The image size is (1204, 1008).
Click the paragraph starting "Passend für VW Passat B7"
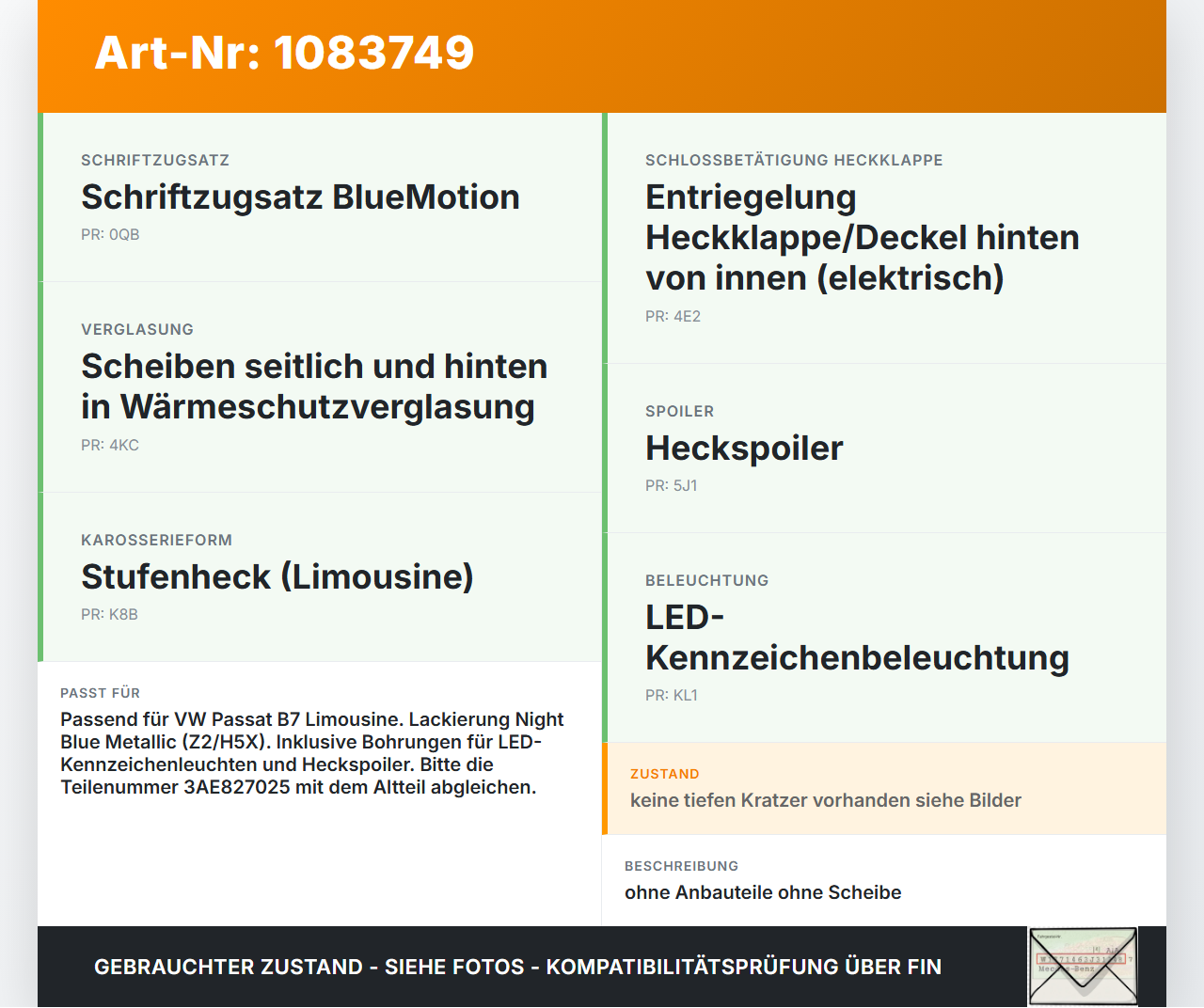[312, 753]
